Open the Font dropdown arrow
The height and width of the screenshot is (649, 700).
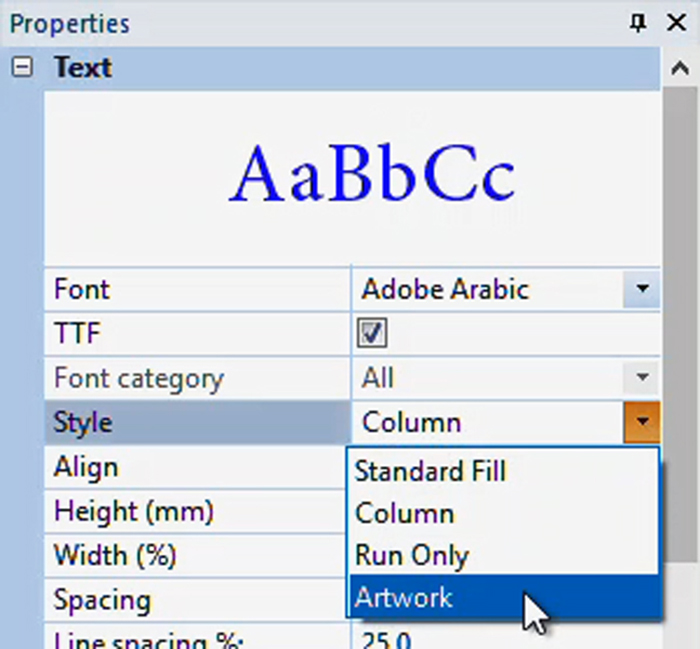[x=641, y=290]
